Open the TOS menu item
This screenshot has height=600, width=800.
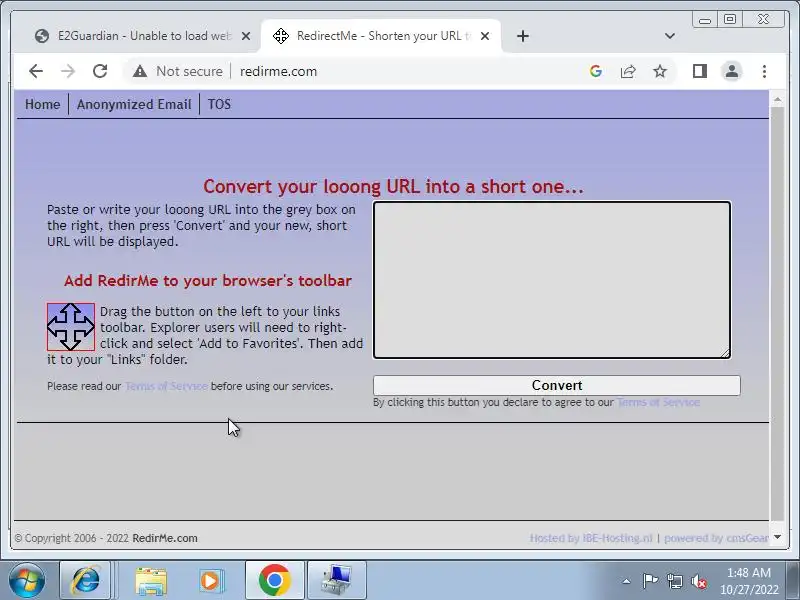219,104
